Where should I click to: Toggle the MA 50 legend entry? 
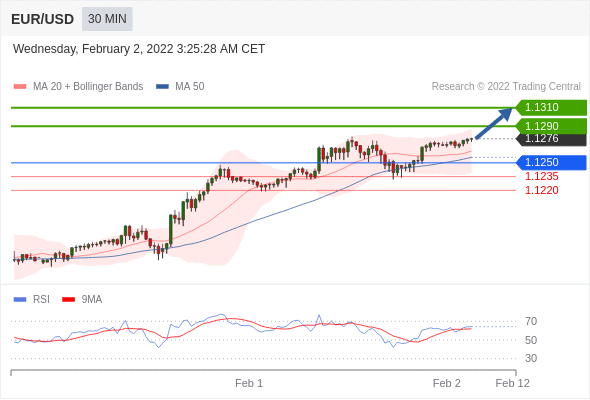180,87
